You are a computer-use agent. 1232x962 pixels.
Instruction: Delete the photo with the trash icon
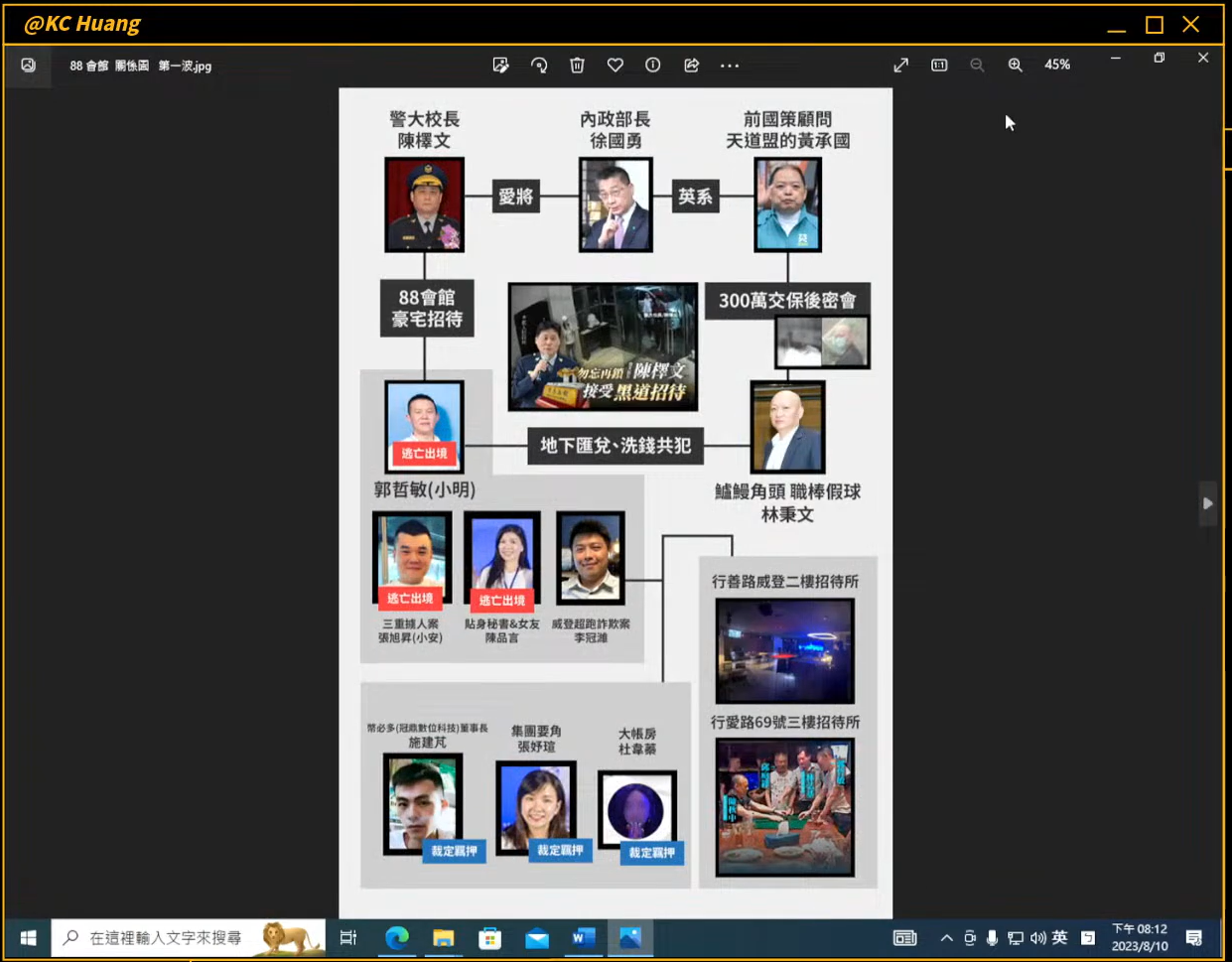(577, 66)
